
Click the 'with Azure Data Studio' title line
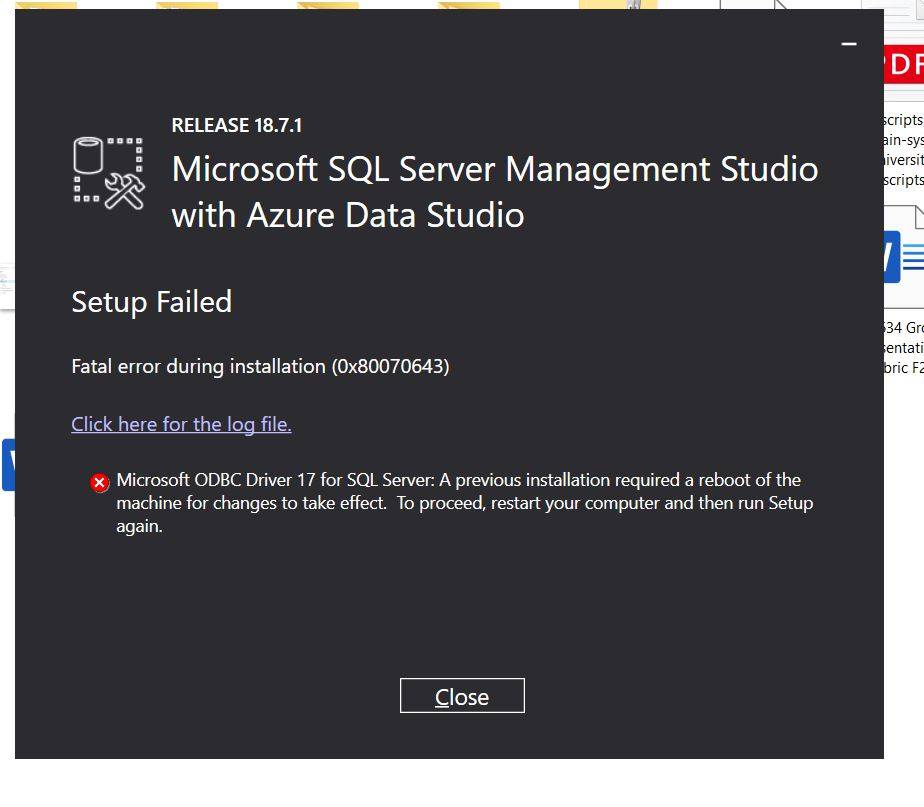(x=348, y=215)
